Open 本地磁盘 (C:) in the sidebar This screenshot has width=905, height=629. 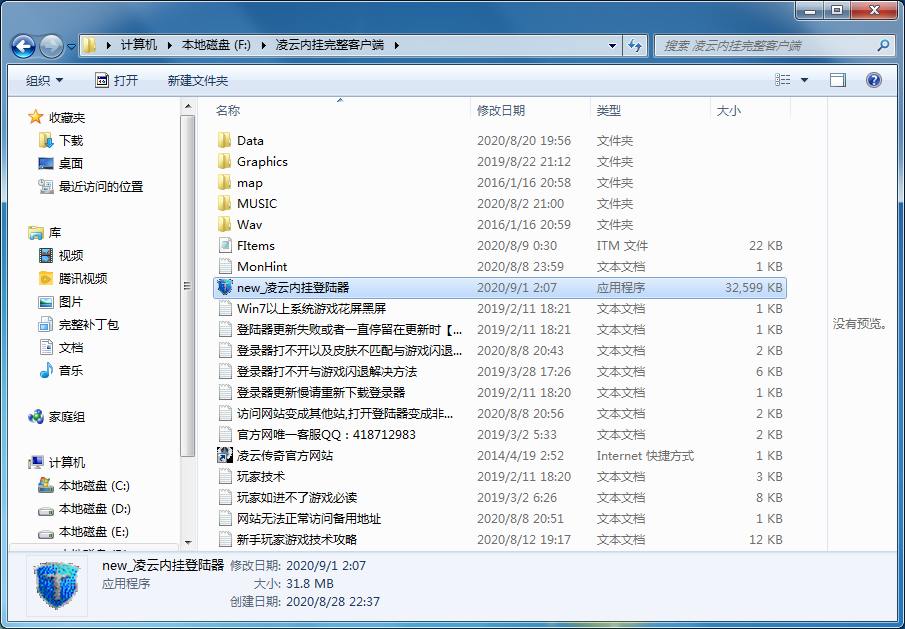tap(84, 486)
